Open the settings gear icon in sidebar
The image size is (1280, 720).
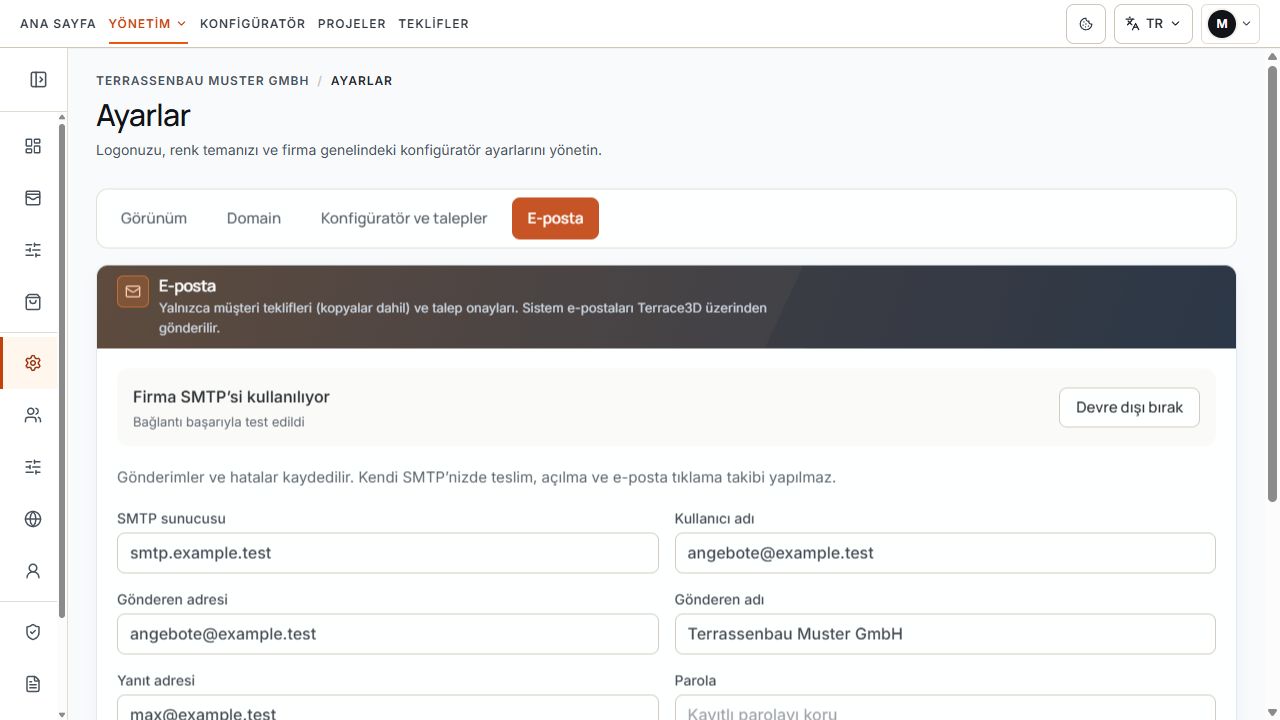click(x=33, y=363)
